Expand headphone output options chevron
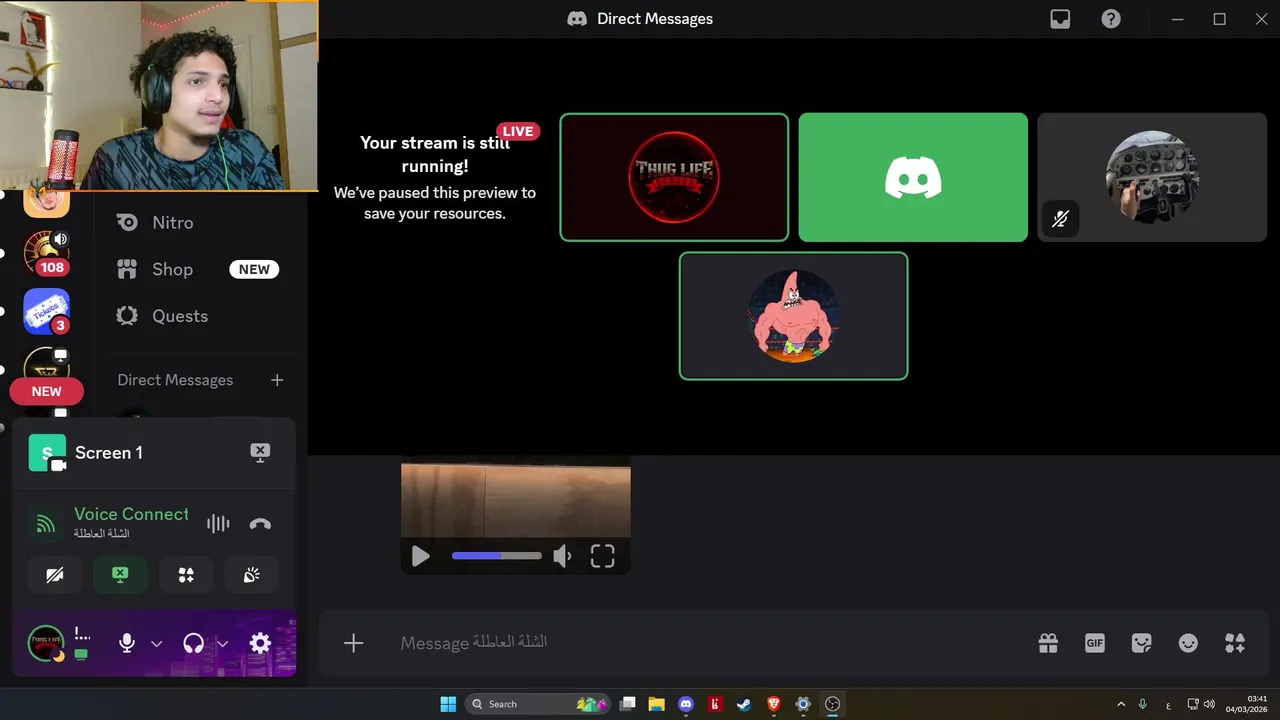The height and width of the screenshot is (720, 1280). click(x=223, y=644)
